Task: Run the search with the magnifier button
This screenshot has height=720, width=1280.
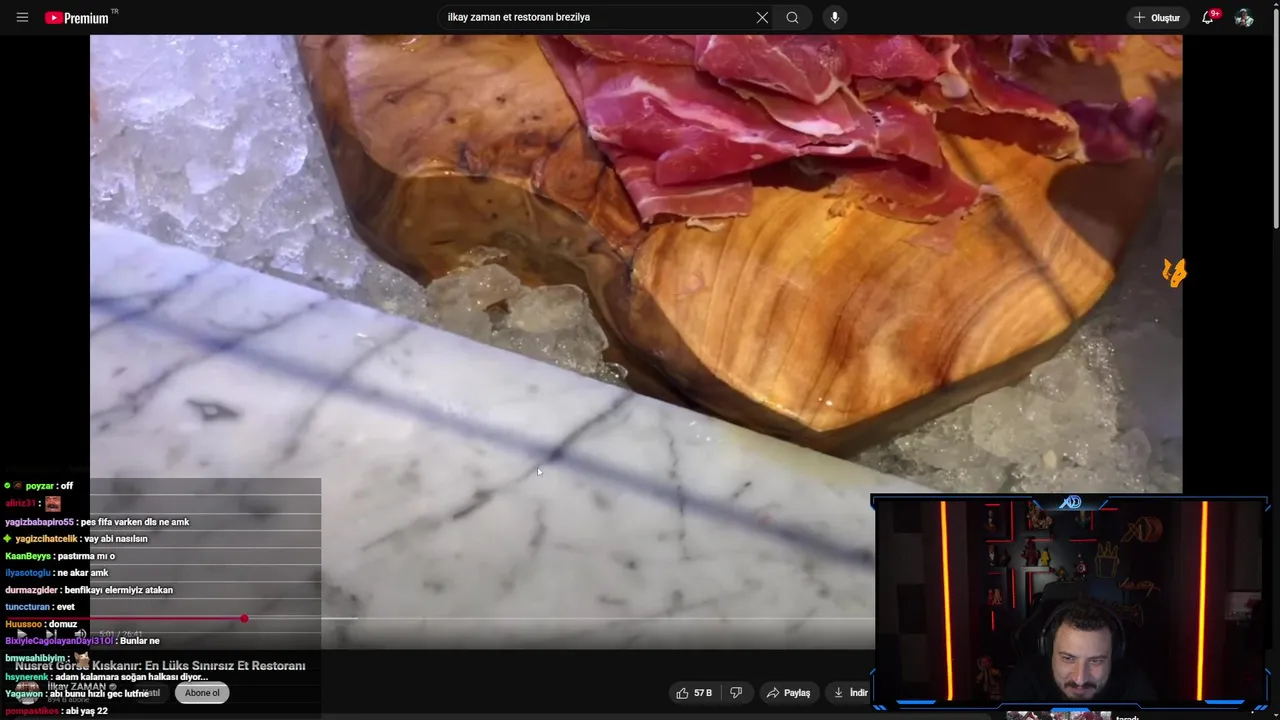Action: [x=792, y=17]
